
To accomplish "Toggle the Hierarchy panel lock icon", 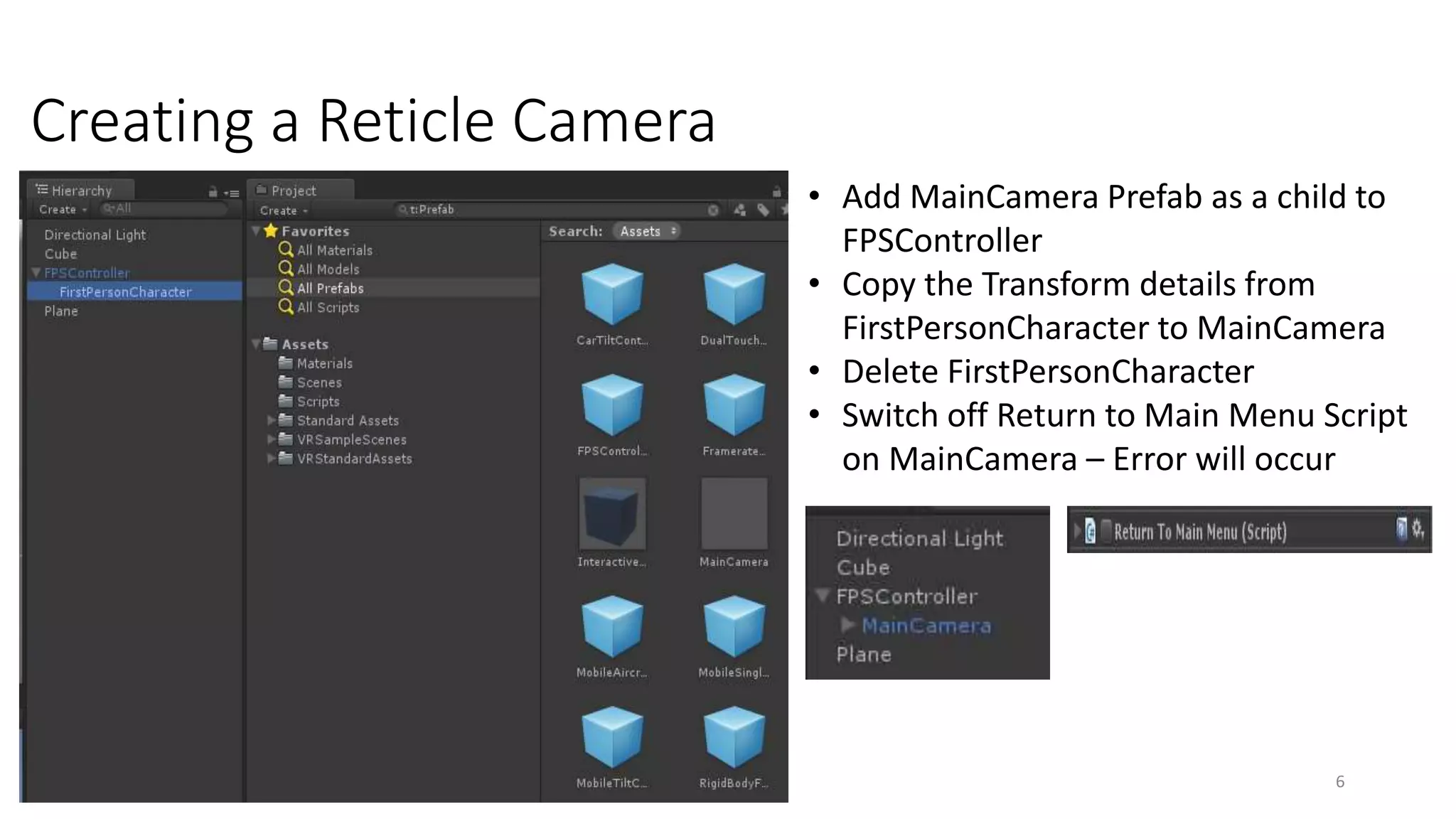I will (x=213, y=192).
